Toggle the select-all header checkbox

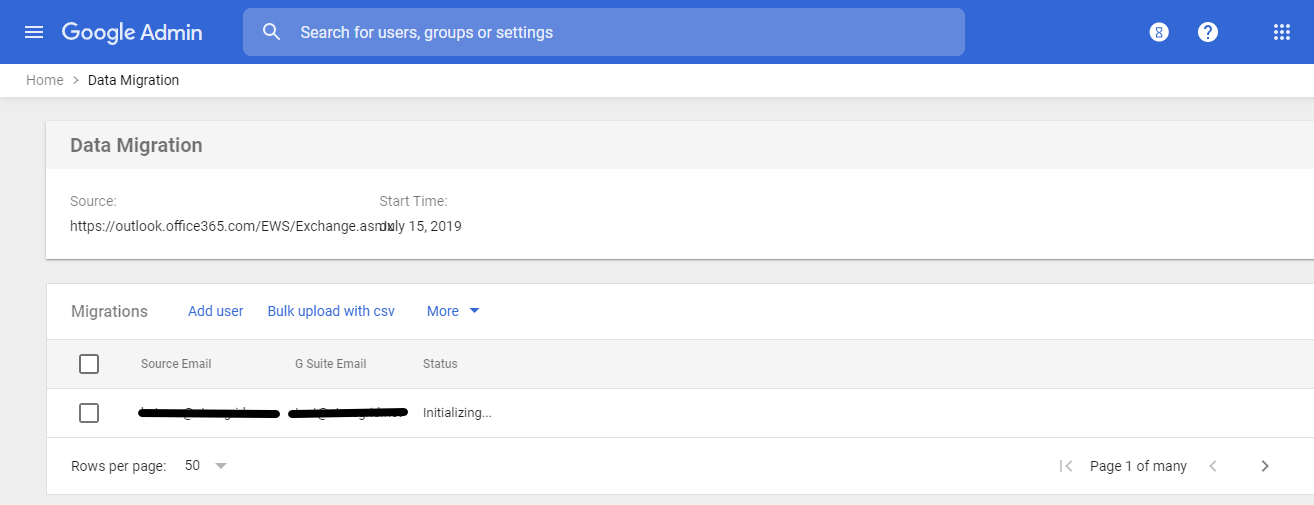click(x=89, y=364)
